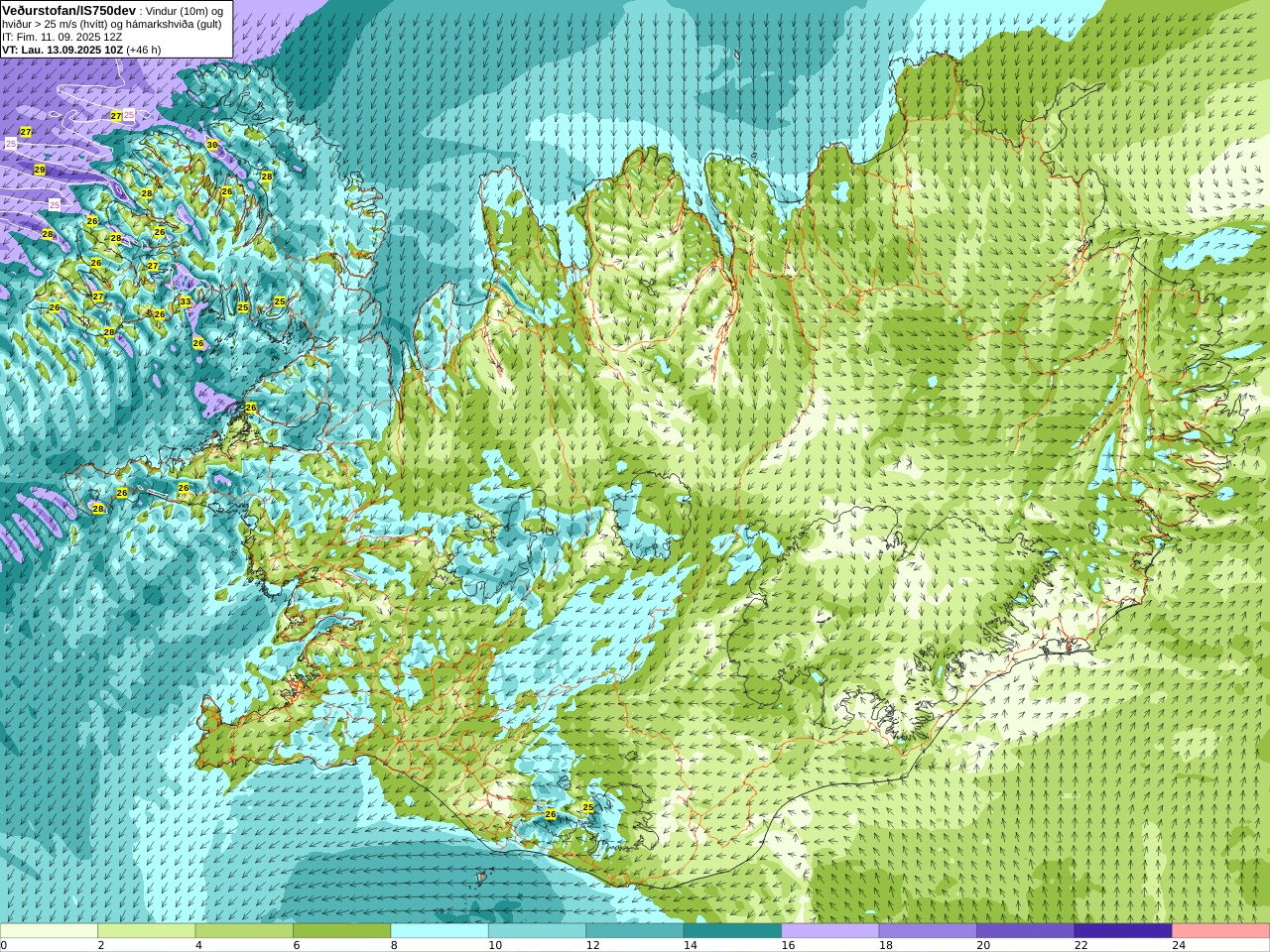Select the lavender 16–18 legend swatch
The image size is (1270, 952).
830,931
